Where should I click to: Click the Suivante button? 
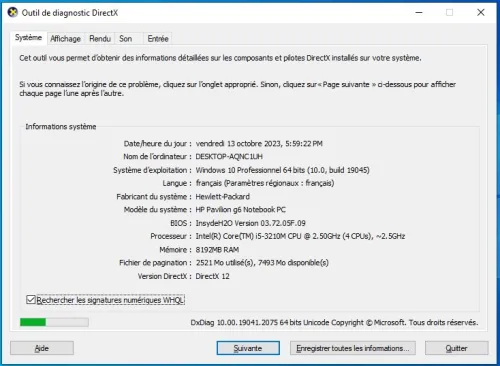click(248, 348)
